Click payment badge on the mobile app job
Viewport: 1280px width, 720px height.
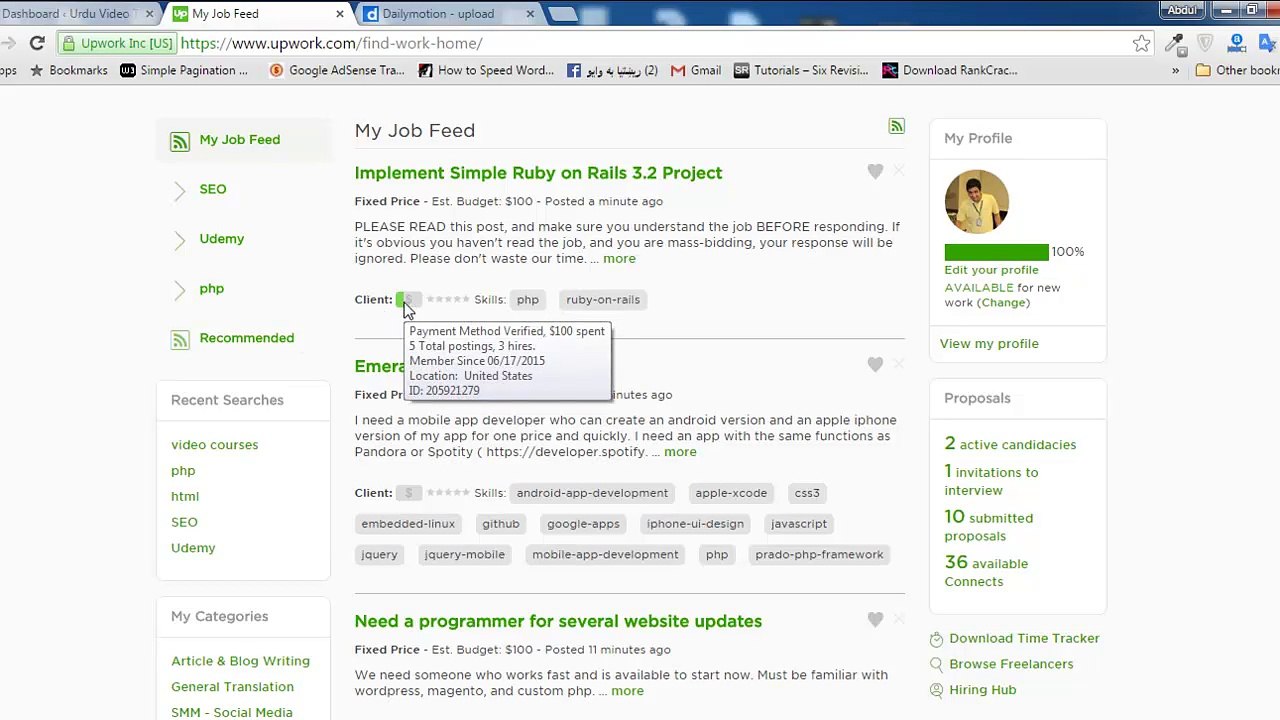tap(408, 492)
